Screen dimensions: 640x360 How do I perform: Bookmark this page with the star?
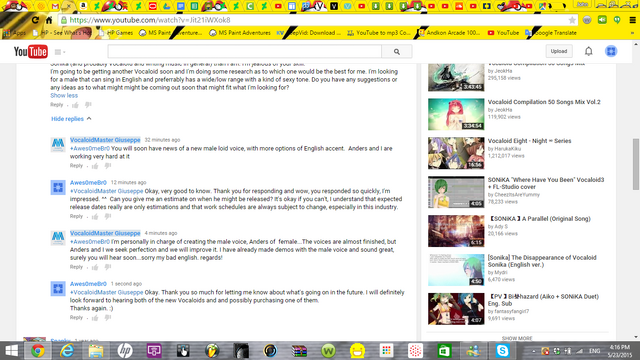coord(572,20)
